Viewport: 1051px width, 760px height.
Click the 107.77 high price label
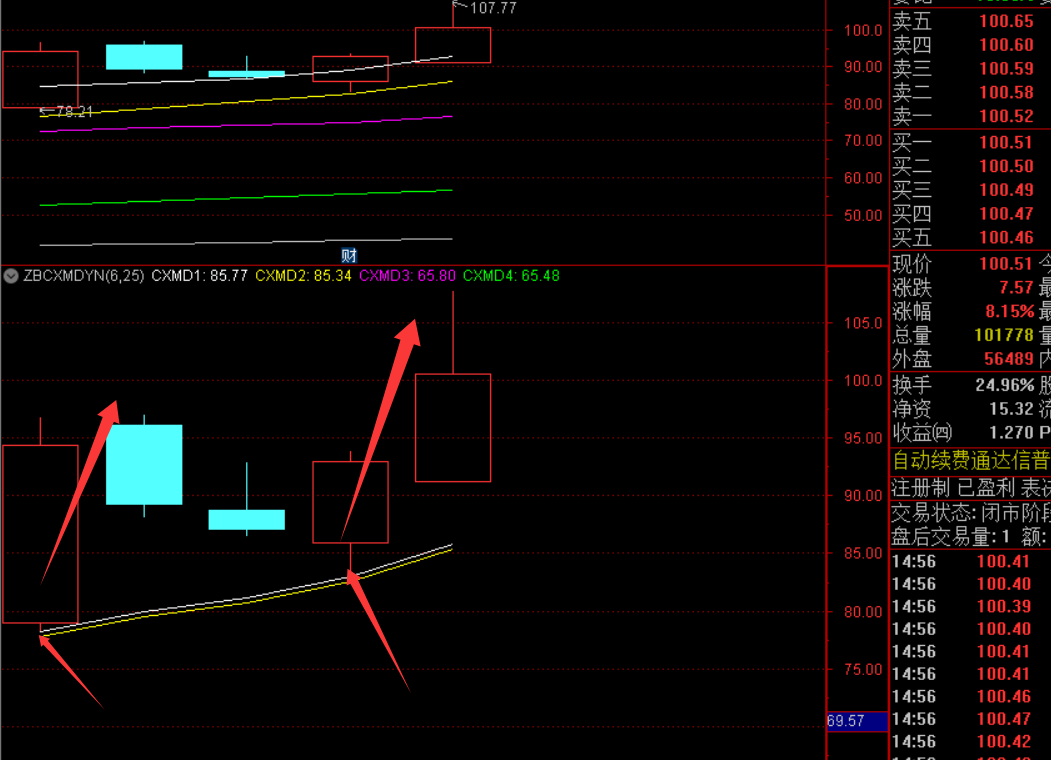pos(493,8)
